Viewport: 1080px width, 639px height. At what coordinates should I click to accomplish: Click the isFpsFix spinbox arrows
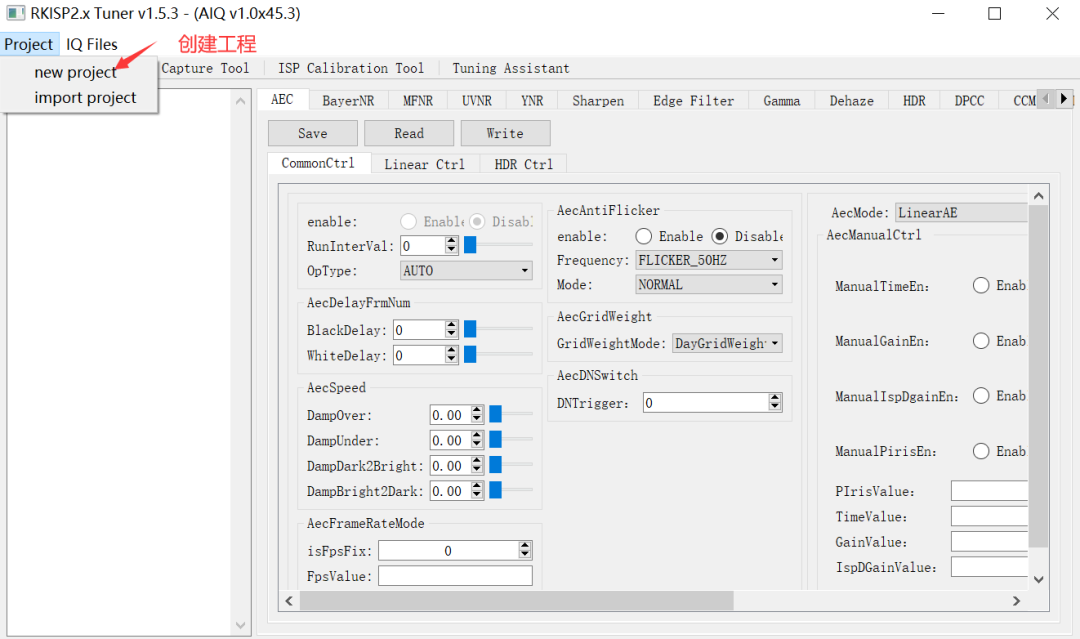(x=526, y=549)
